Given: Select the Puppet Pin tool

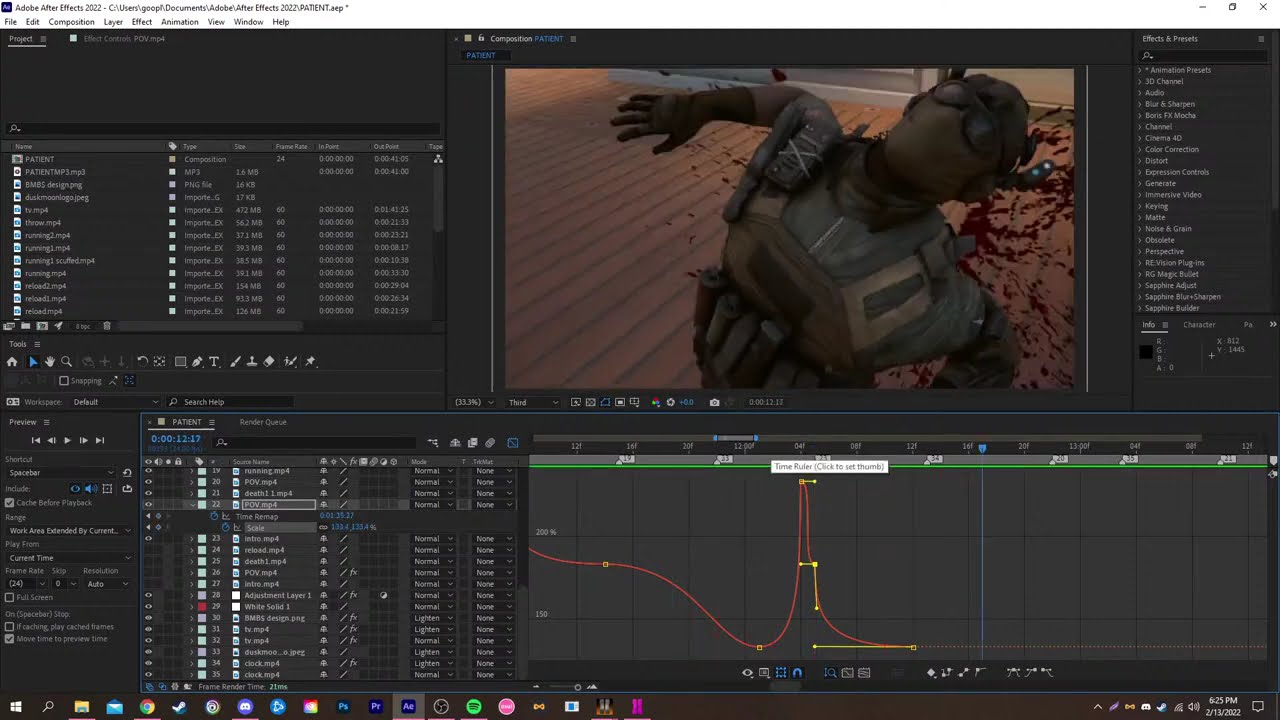Looking at the screenshot, I should point(310,362).
